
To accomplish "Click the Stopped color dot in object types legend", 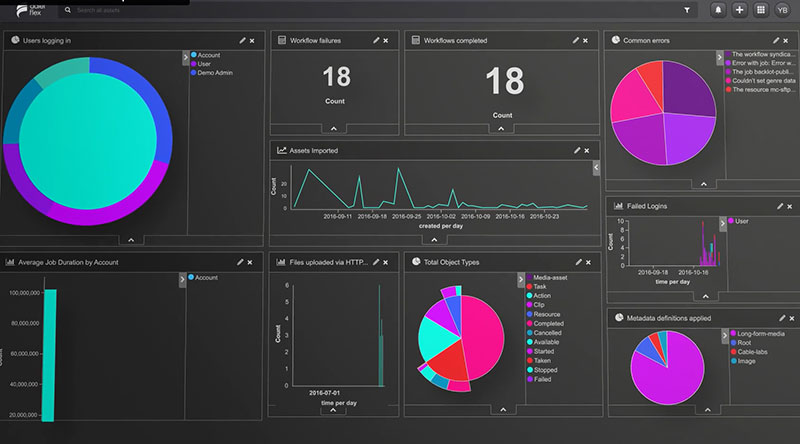I will 530,370.
